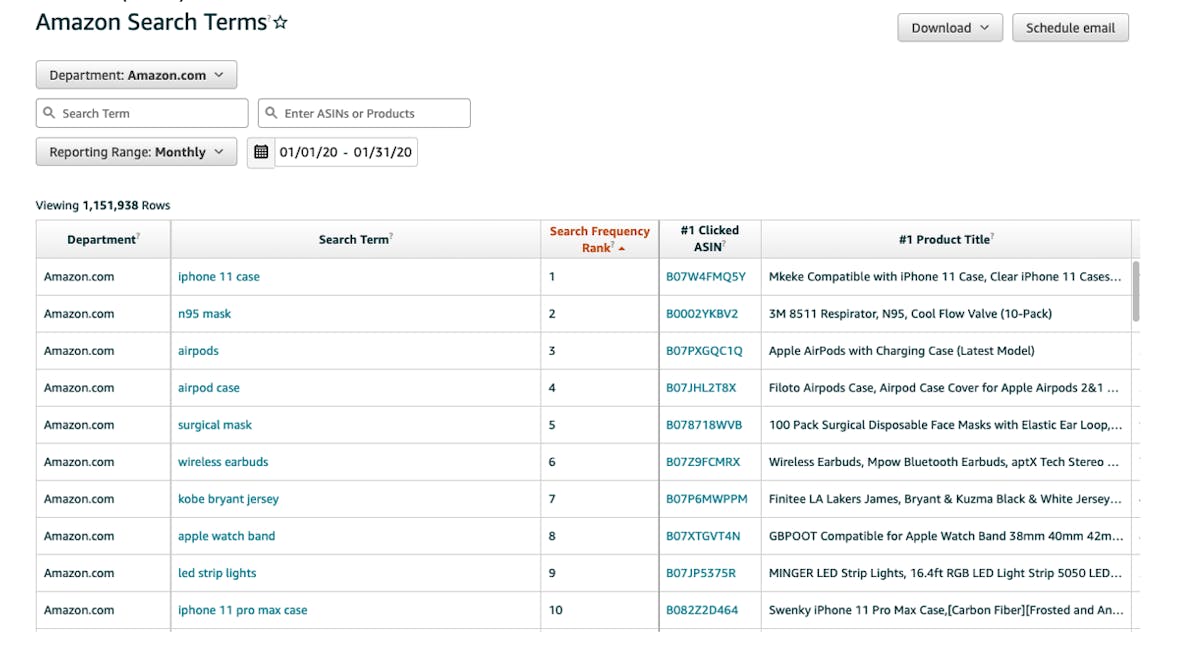Screen dimensions: 1200x661
Task: Click rank 10 in the iphone 11 pro max row
Action: (x=556, y=610)
